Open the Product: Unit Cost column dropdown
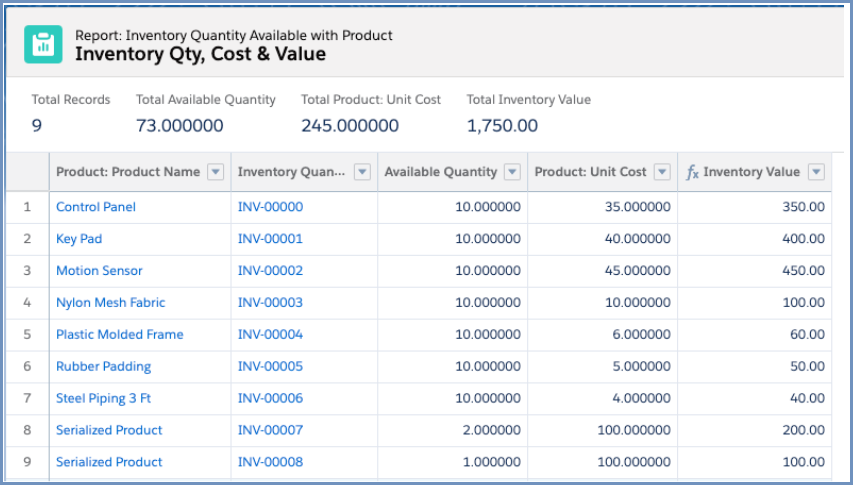 click(662, 172)
